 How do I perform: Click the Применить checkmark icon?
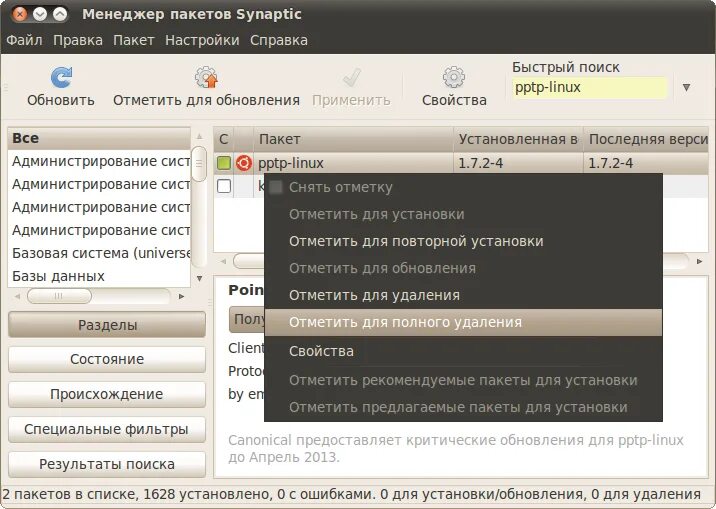click(352, 78)
